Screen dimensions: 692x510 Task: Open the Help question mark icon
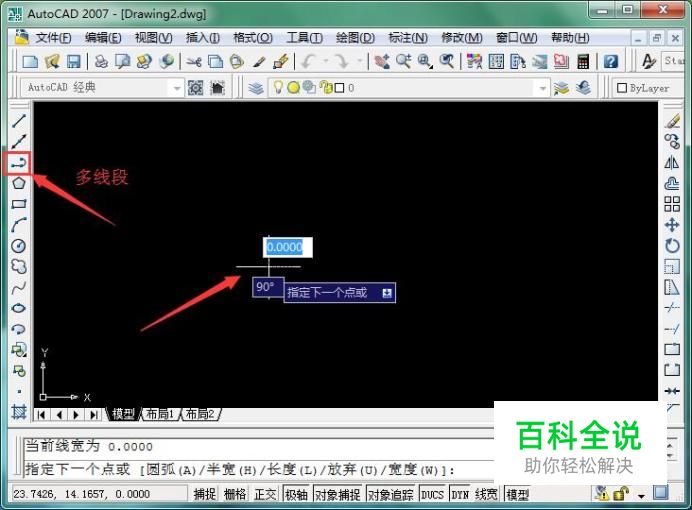(x=610, y=61)
